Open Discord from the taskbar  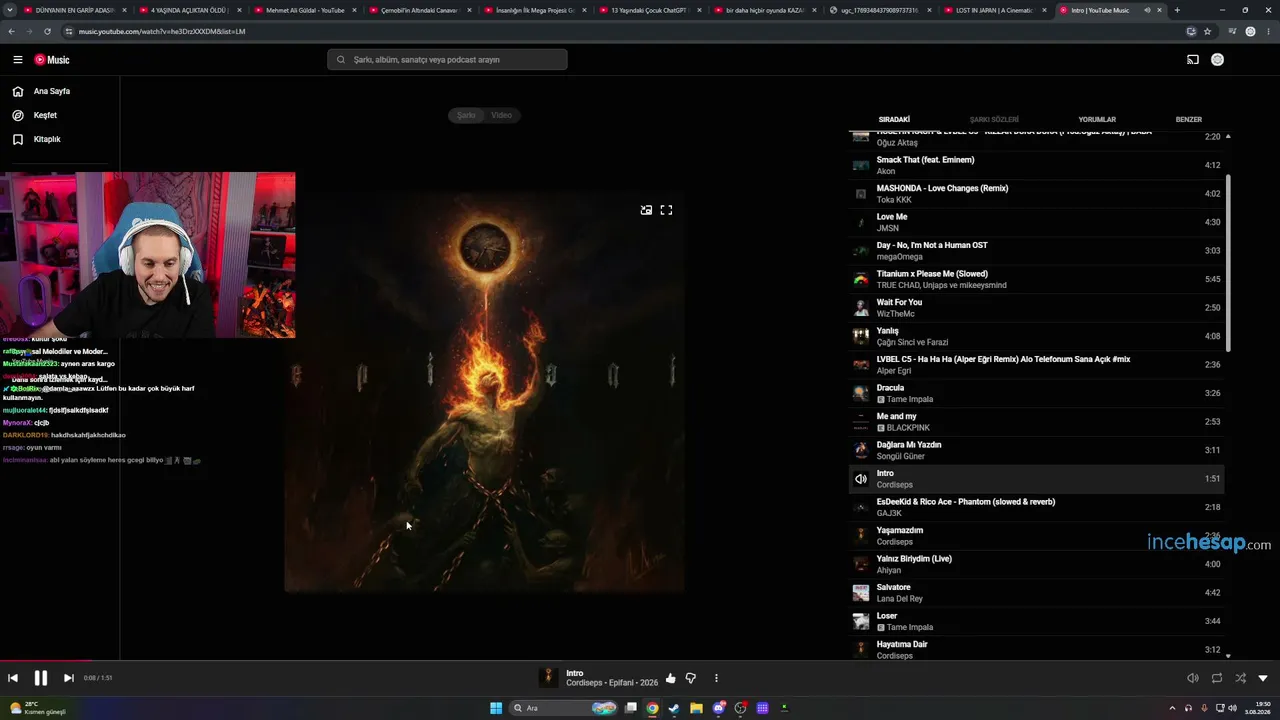tap(718, 708)
